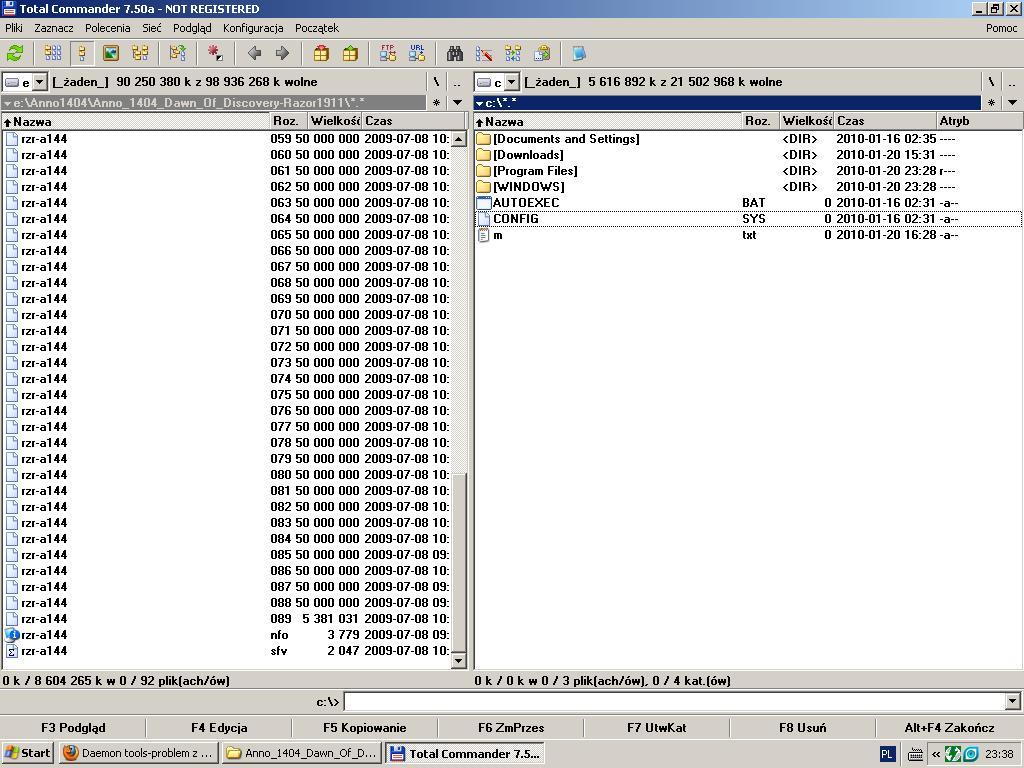1024x768 pixels.
Task: Go to parent directory in left panel
Action: coord(457,82)
